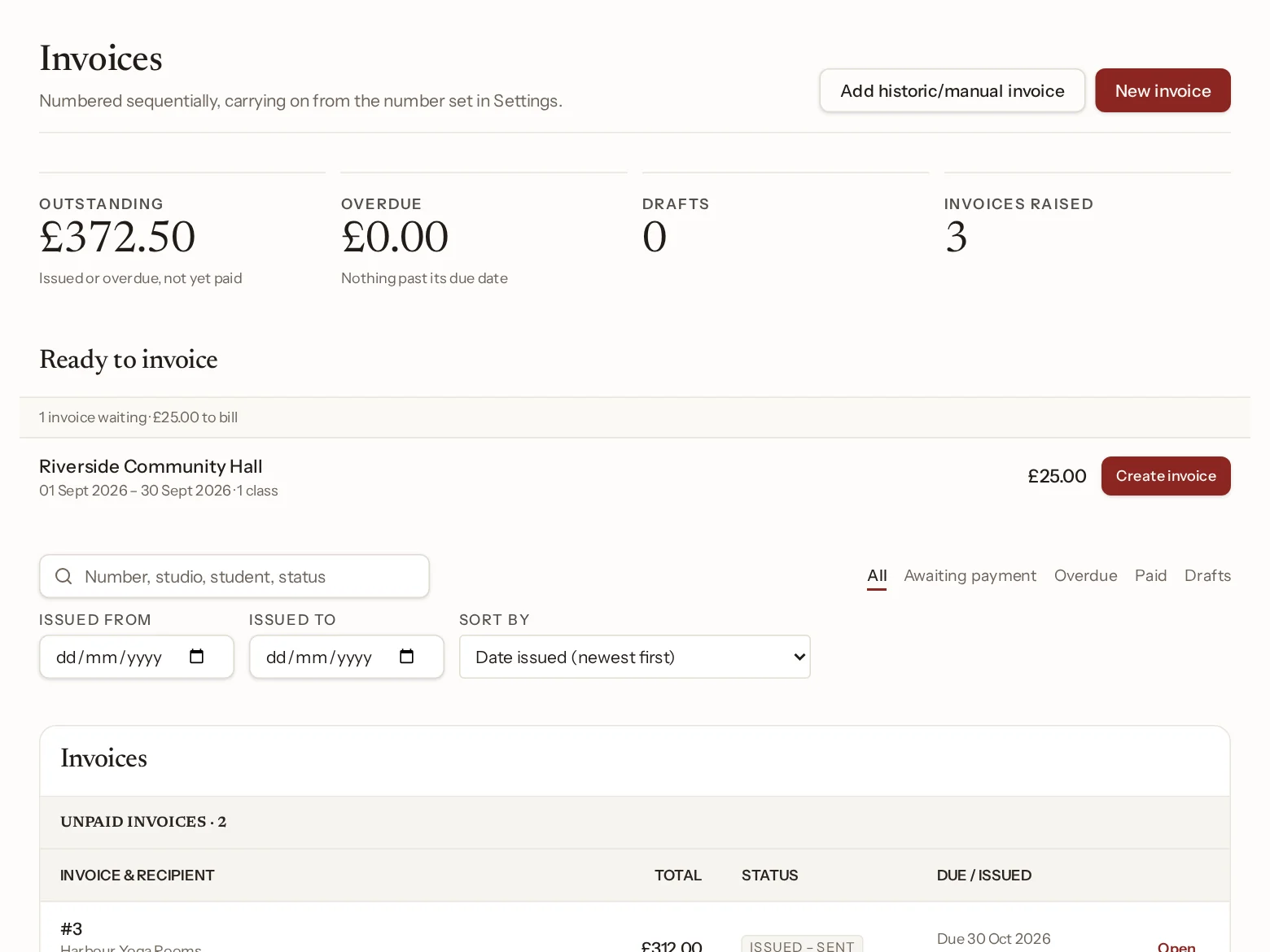Screen dimensions: 1270x952
Task: Click the Invoices Raised count 3
Action: [957, 237]
